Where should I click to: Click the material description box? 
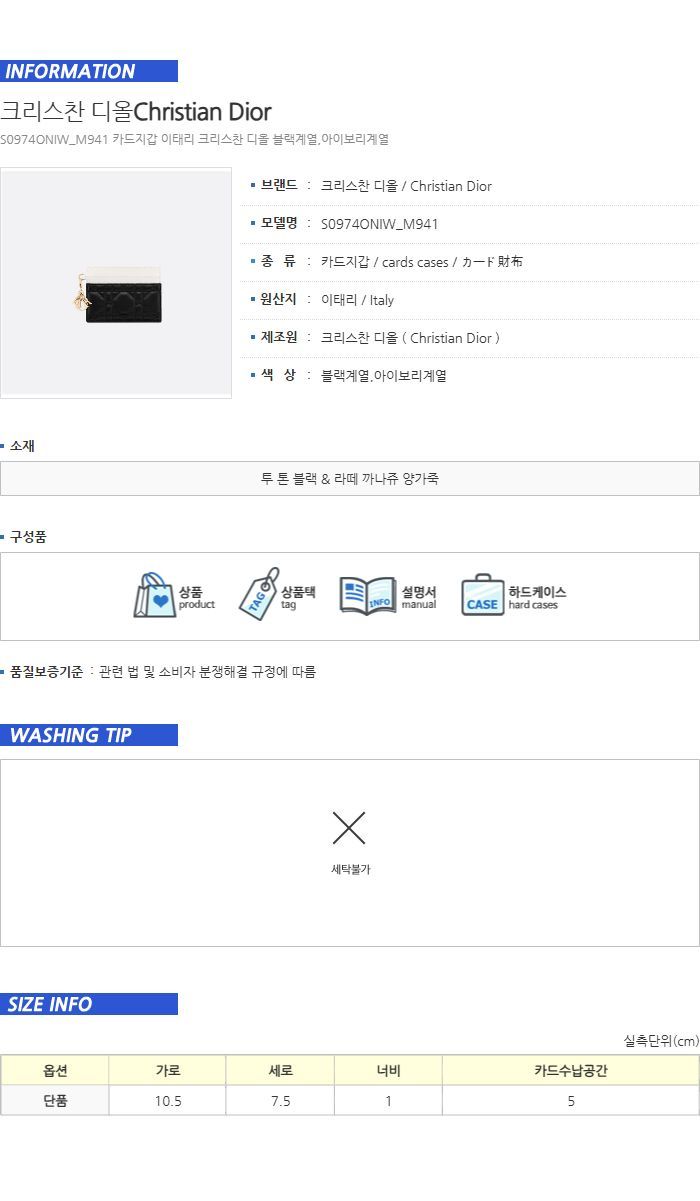click(x=350, y=478)
